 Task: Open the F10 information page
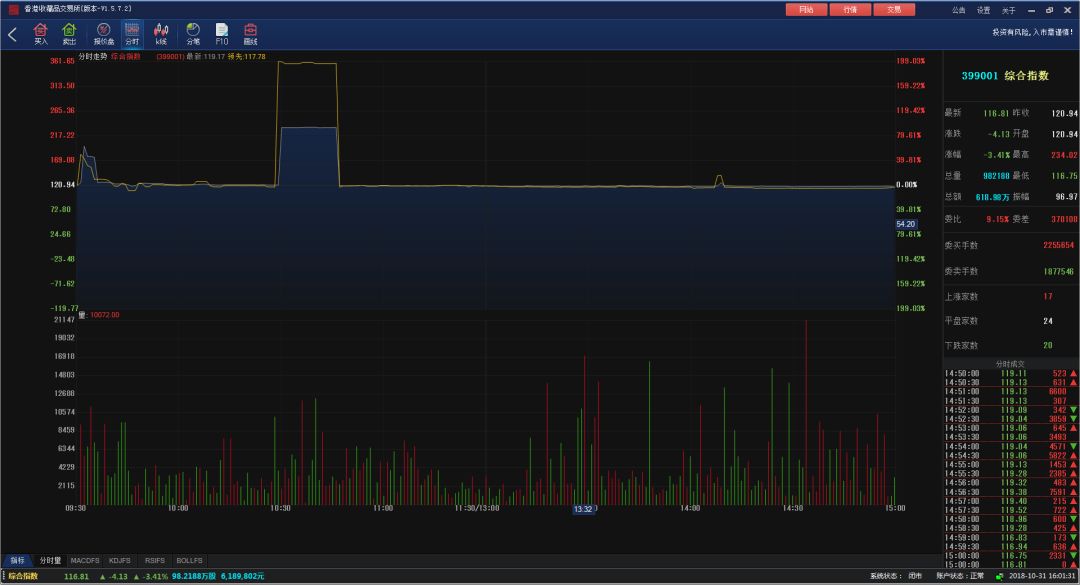[221, 34]
